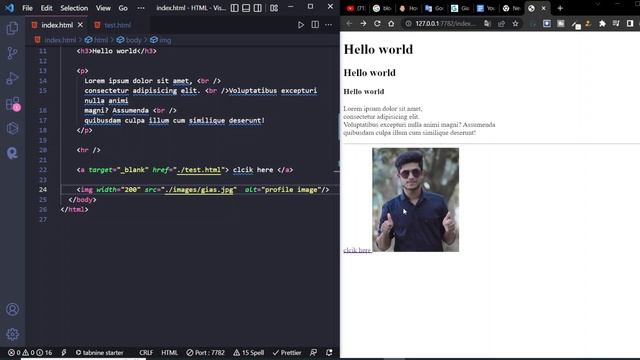Open the Go menu
The image size is (640, 360).
coord(123,8)
